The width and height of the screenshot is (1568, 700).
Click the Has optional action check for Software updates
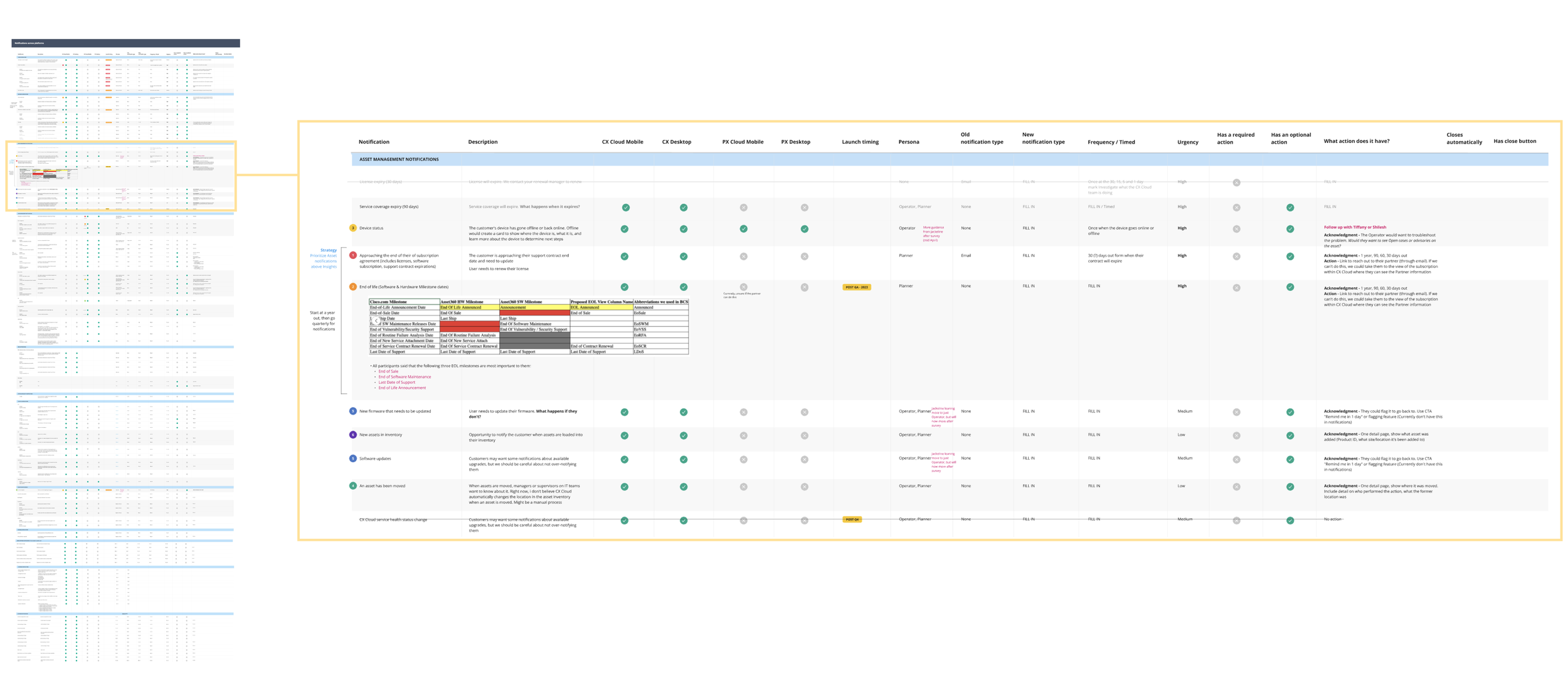point(1290,460)
